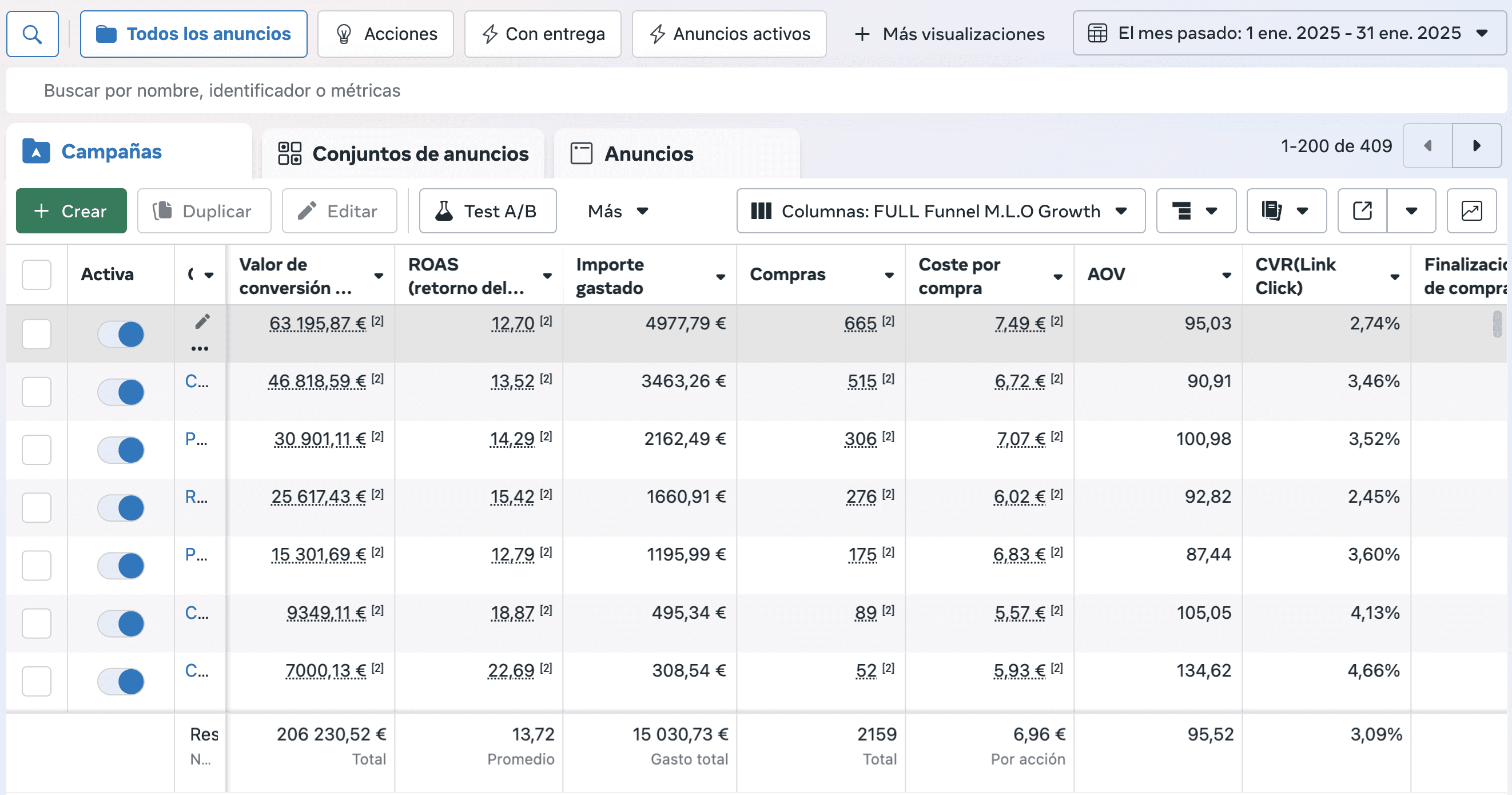Open the Más dropdown menu
This screenshot has height=795, width=1512.
click(x=618, y=211)
